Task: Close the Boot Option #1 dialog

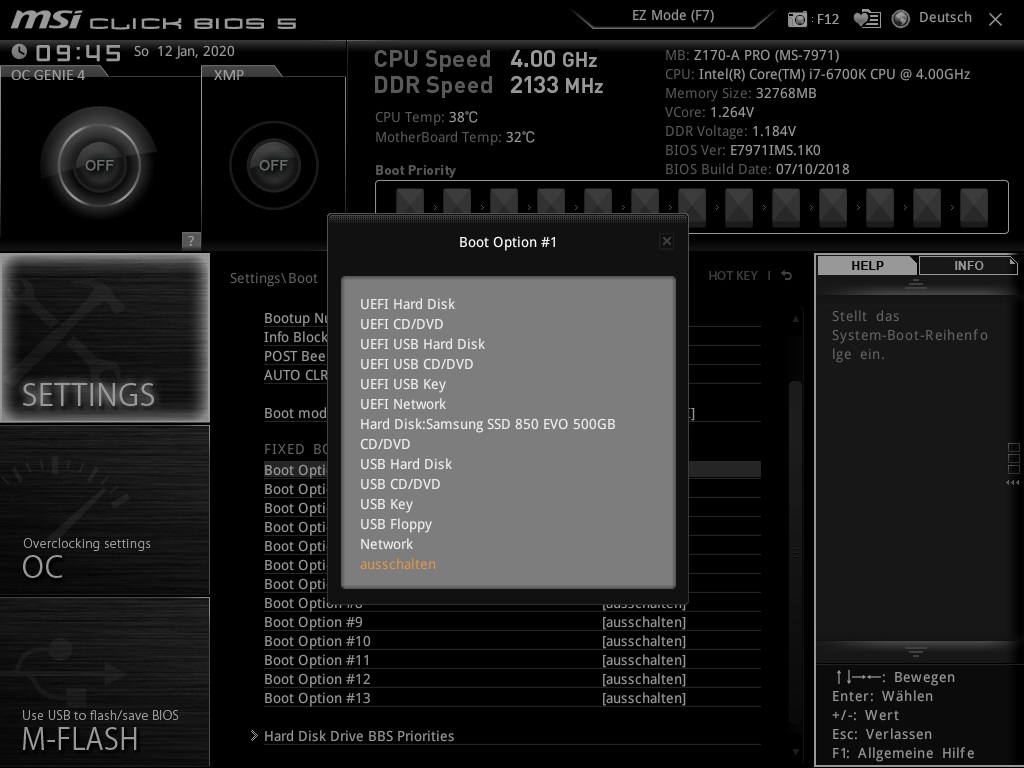Action: click(x=666, y=242)
